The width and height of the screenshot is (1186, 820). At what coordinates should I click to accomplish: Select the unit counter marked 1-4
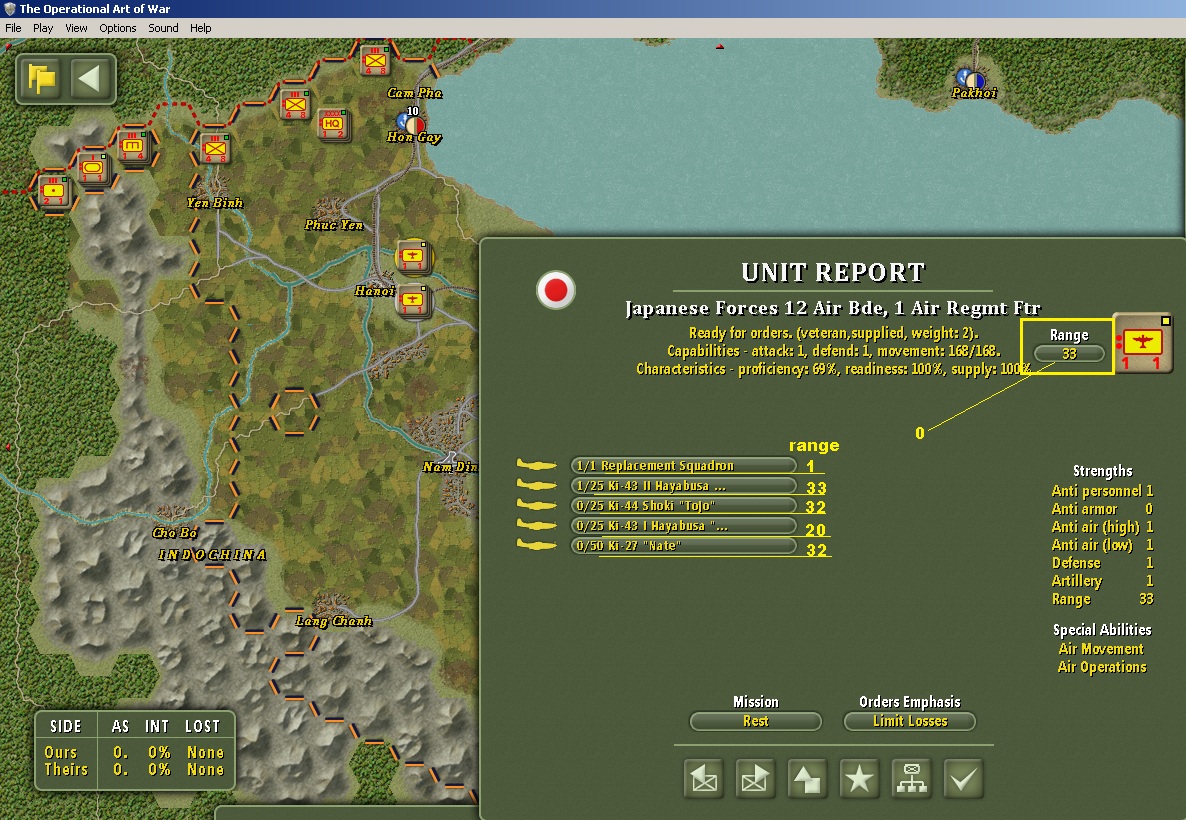133,146
